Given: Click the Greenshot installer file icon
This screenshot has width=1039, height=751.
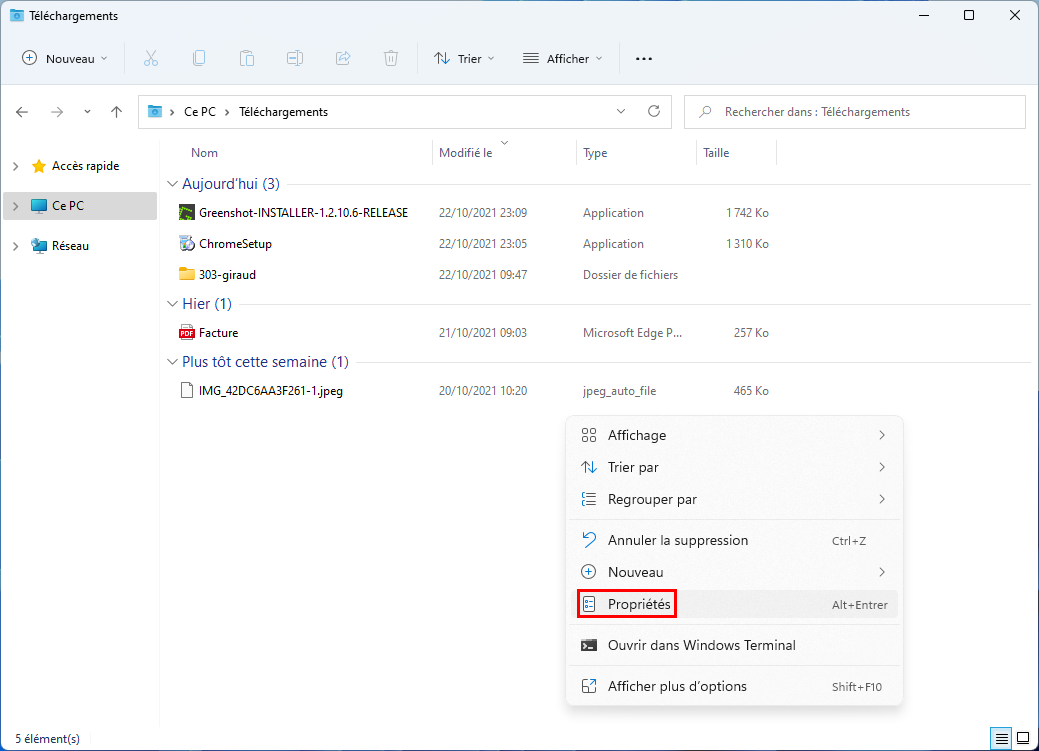Looking at the screenshot, I should coord(187,212).
